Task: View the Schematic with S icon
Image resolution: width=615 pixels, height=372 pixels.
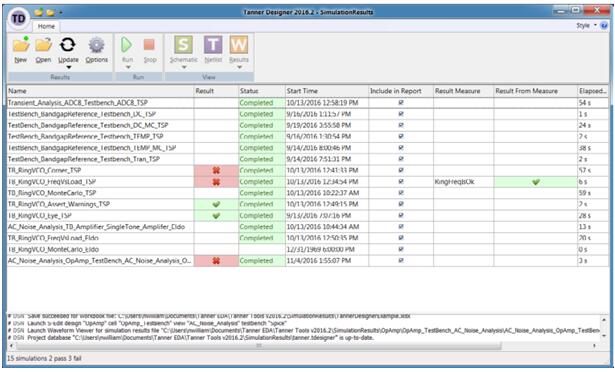Action: 183,44
